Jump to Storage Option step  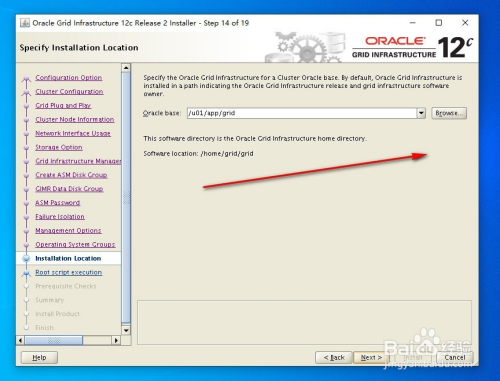tap(59, 147)
